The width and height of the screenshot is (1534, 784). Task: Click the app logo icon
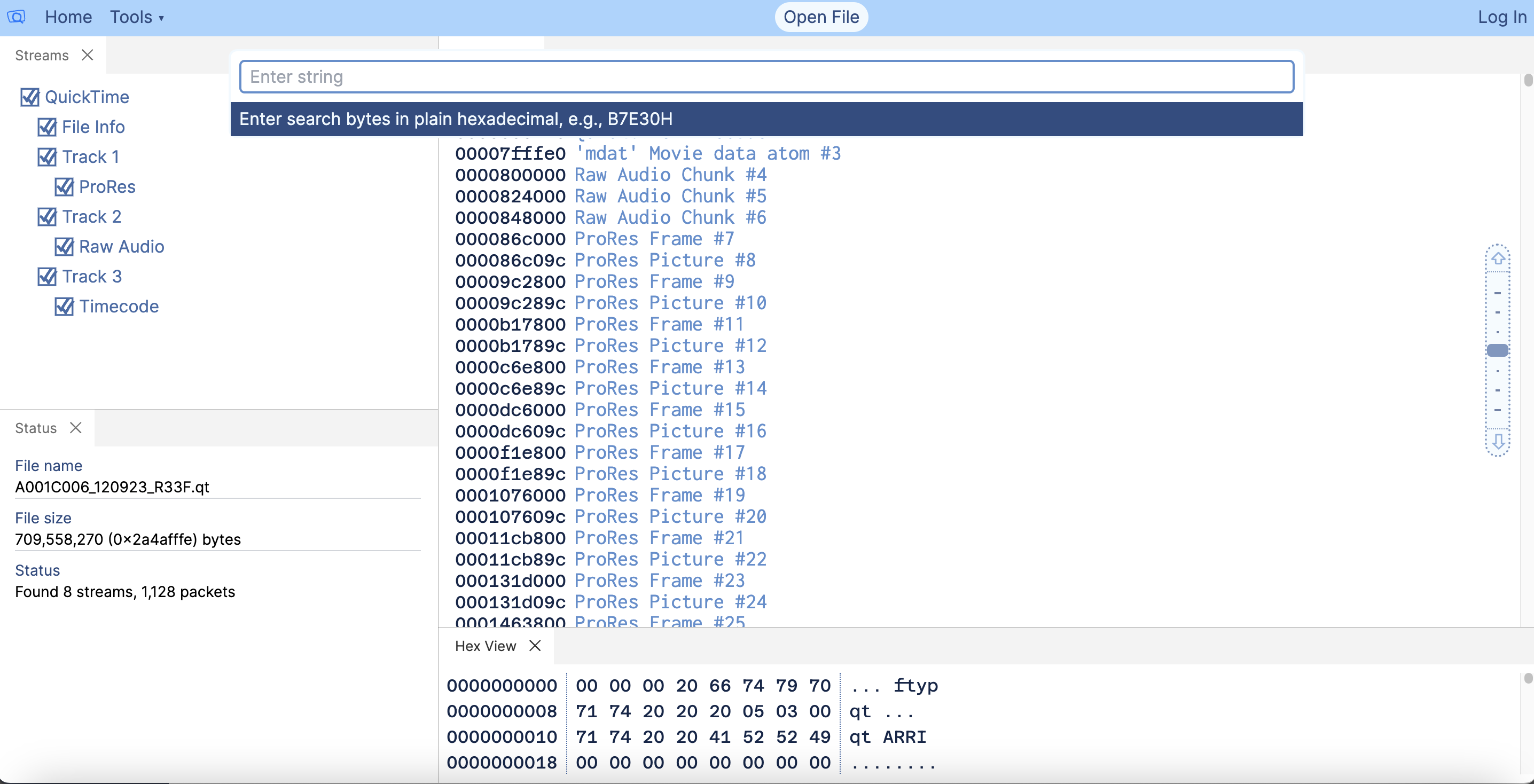point(16,17)
